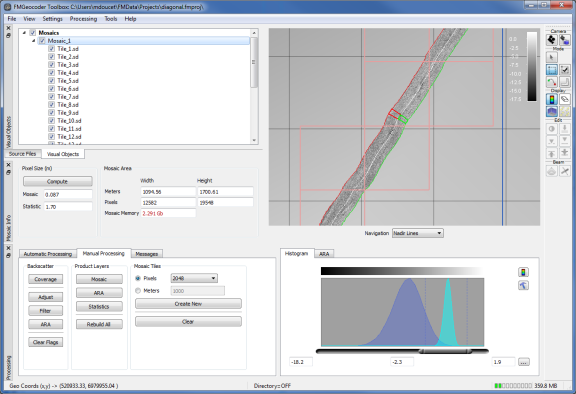This screenshot has width=576, height=394.
Task: Toggle the rainbow color map Display icon
Action: pos(551,99)
